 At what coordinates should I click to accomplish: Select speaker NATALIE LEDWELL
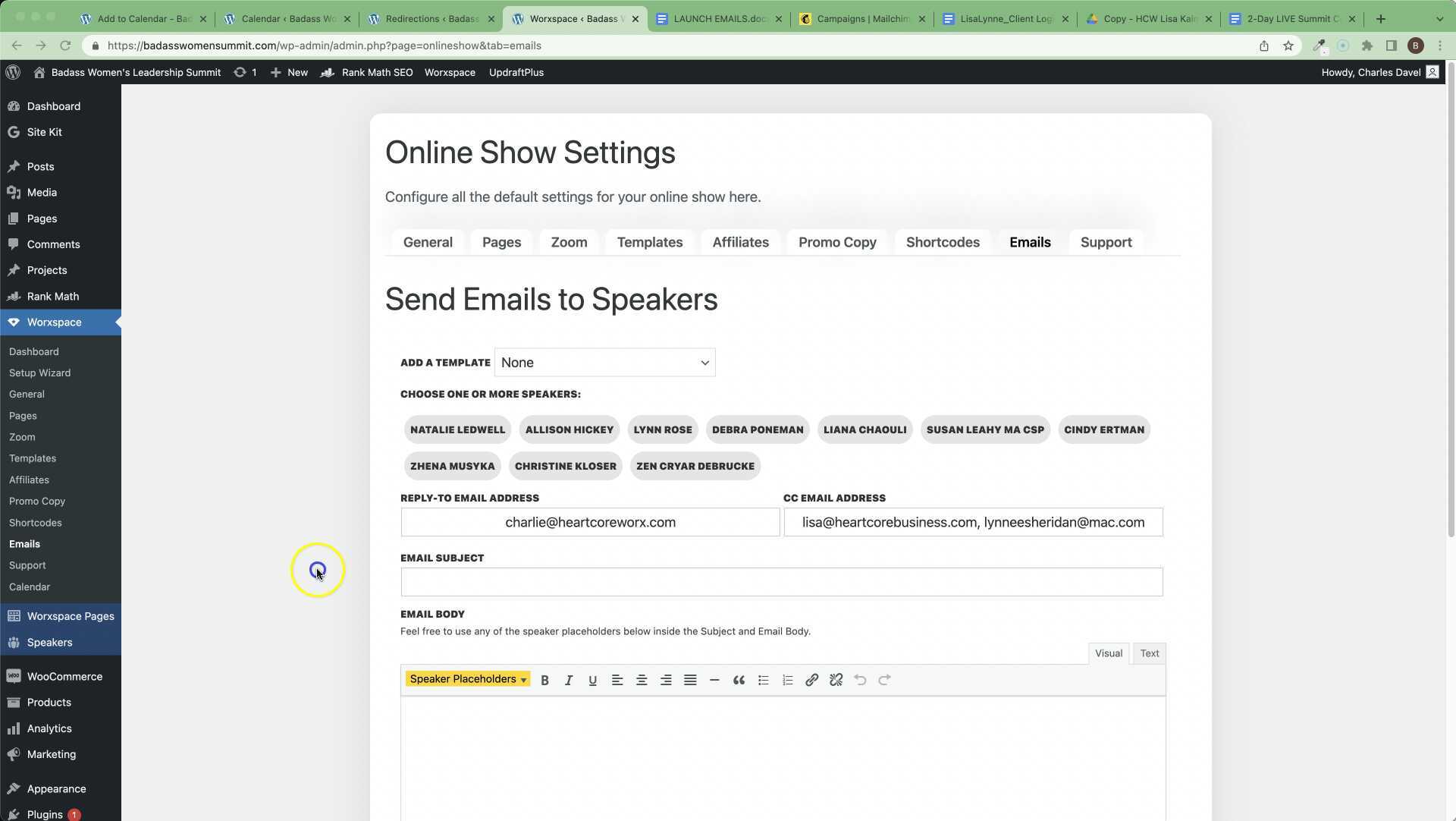[x=457, y=429]
